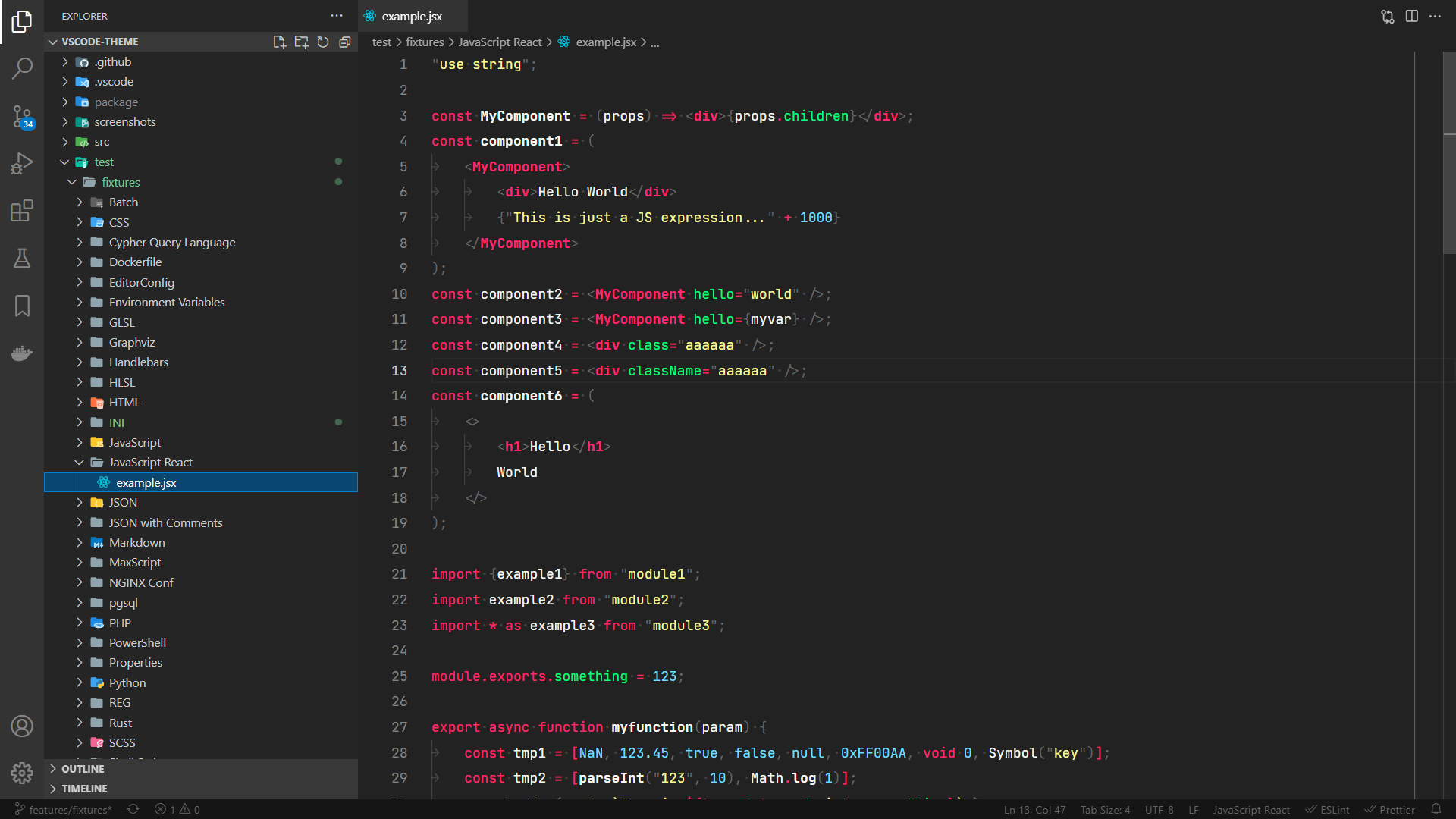Open explorer views and more actions menu
This screenshot has width=1456, height=819.
[x=337, y=16]
